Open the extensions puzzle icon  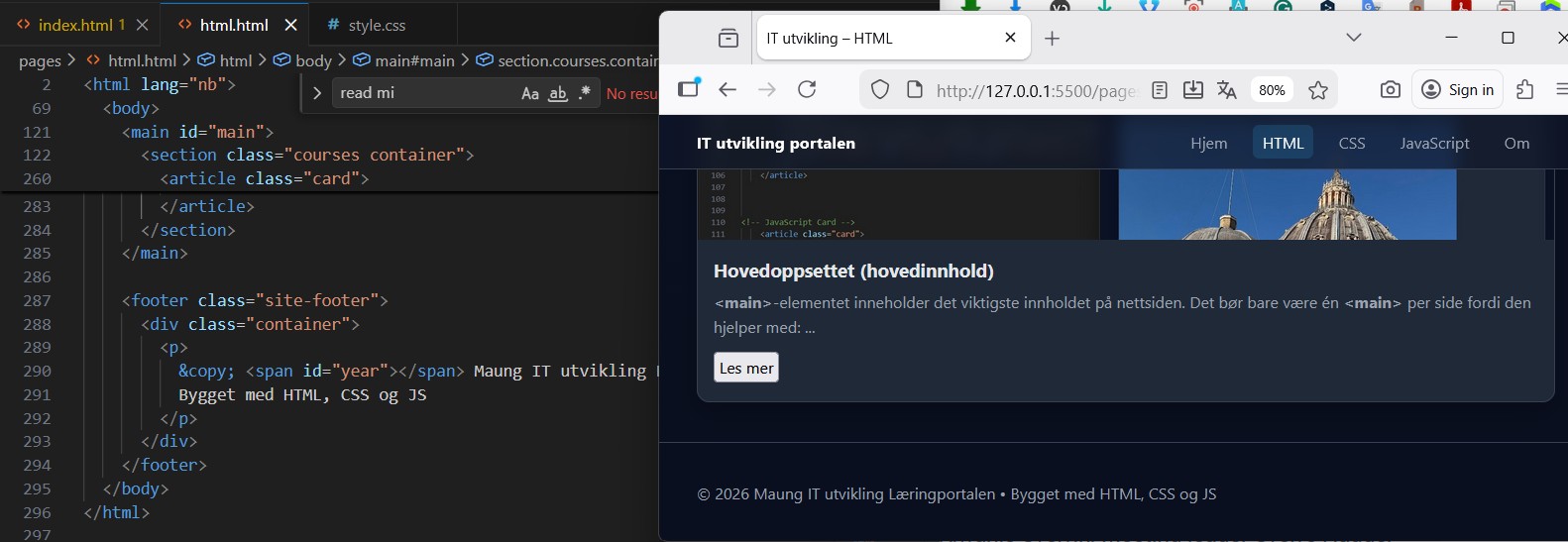[1524, 89]
